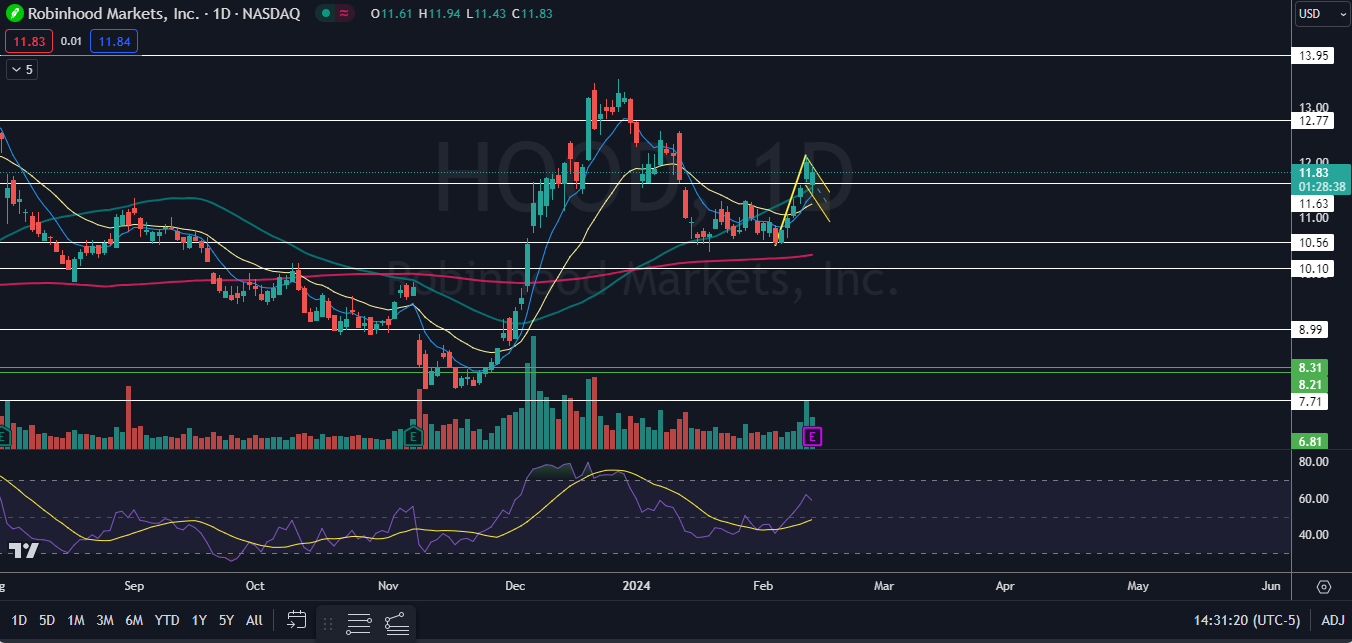Click the purple earnings E marker
Screen dimensions: 1352x643
[x=813, y=436]
